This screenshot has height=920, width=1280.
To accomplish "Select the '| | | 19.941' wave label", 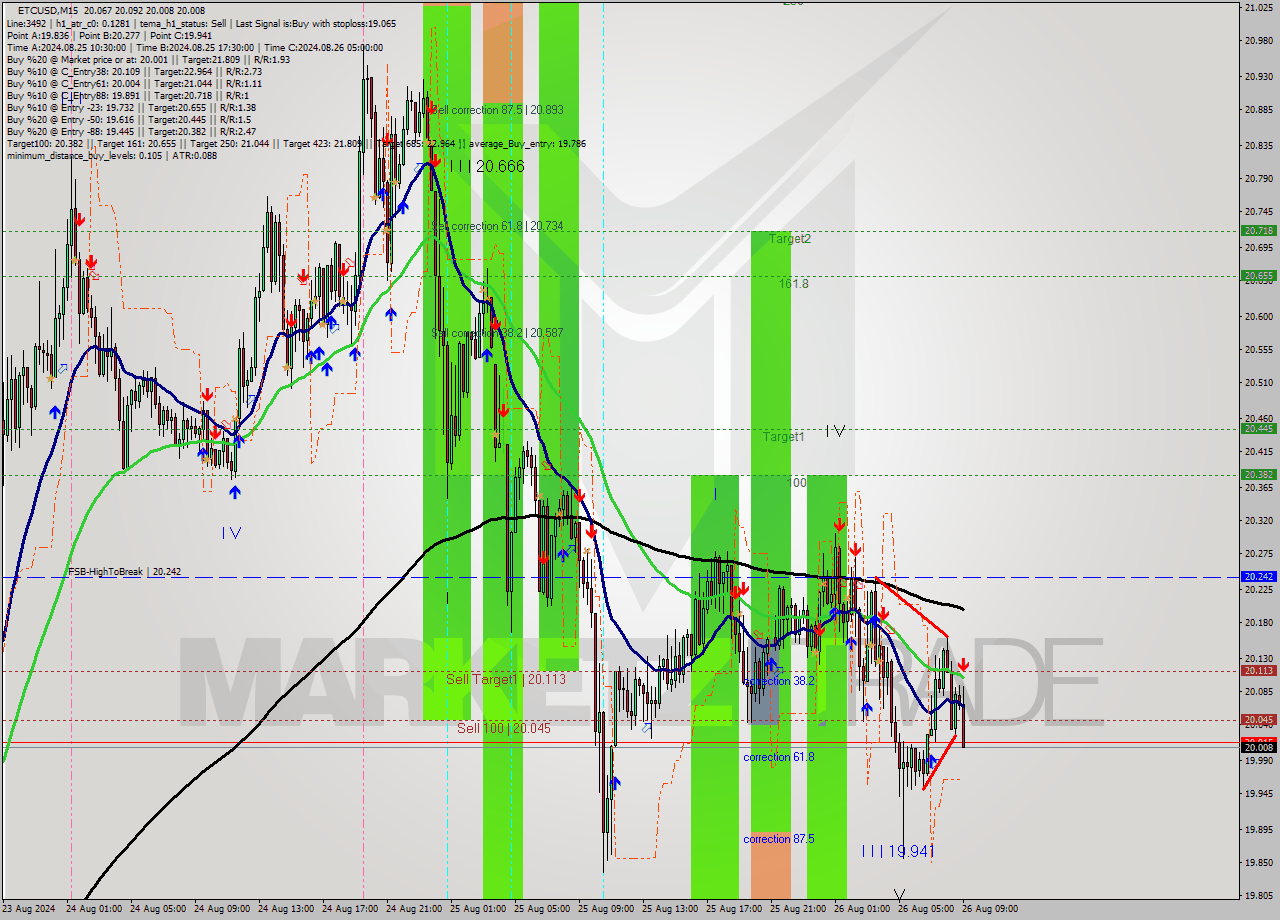I will (898, 852).
